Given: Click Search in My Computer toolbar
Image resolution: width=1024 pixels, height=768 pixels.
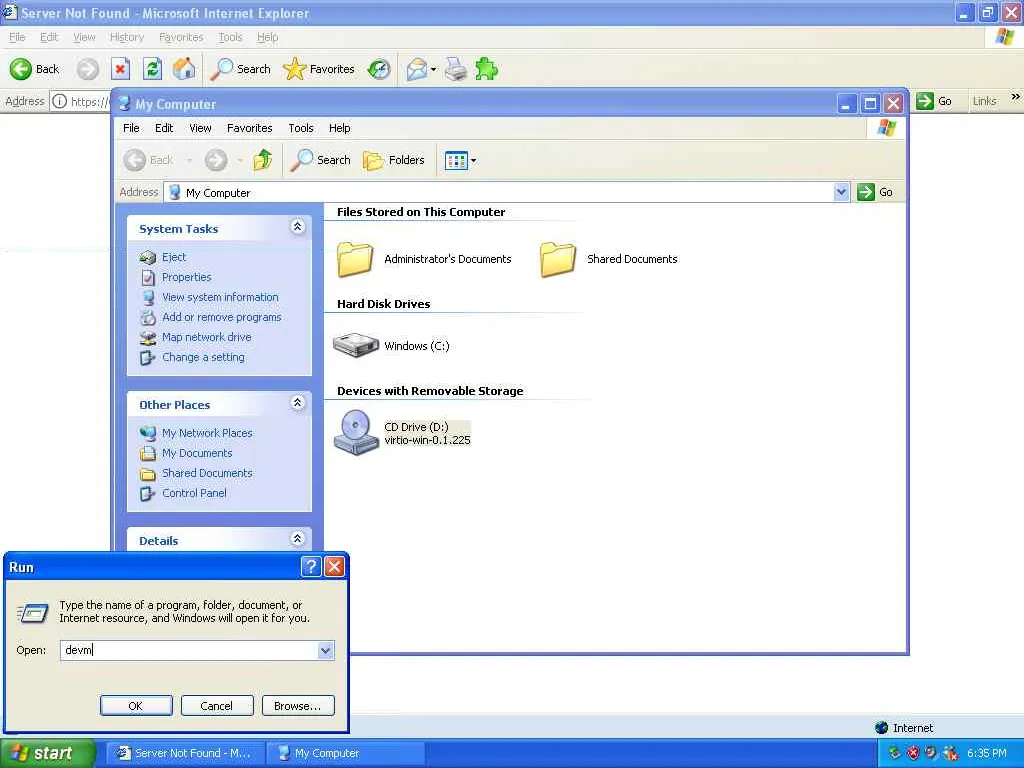Looking at the screenshot, I should tap(321, 160).
